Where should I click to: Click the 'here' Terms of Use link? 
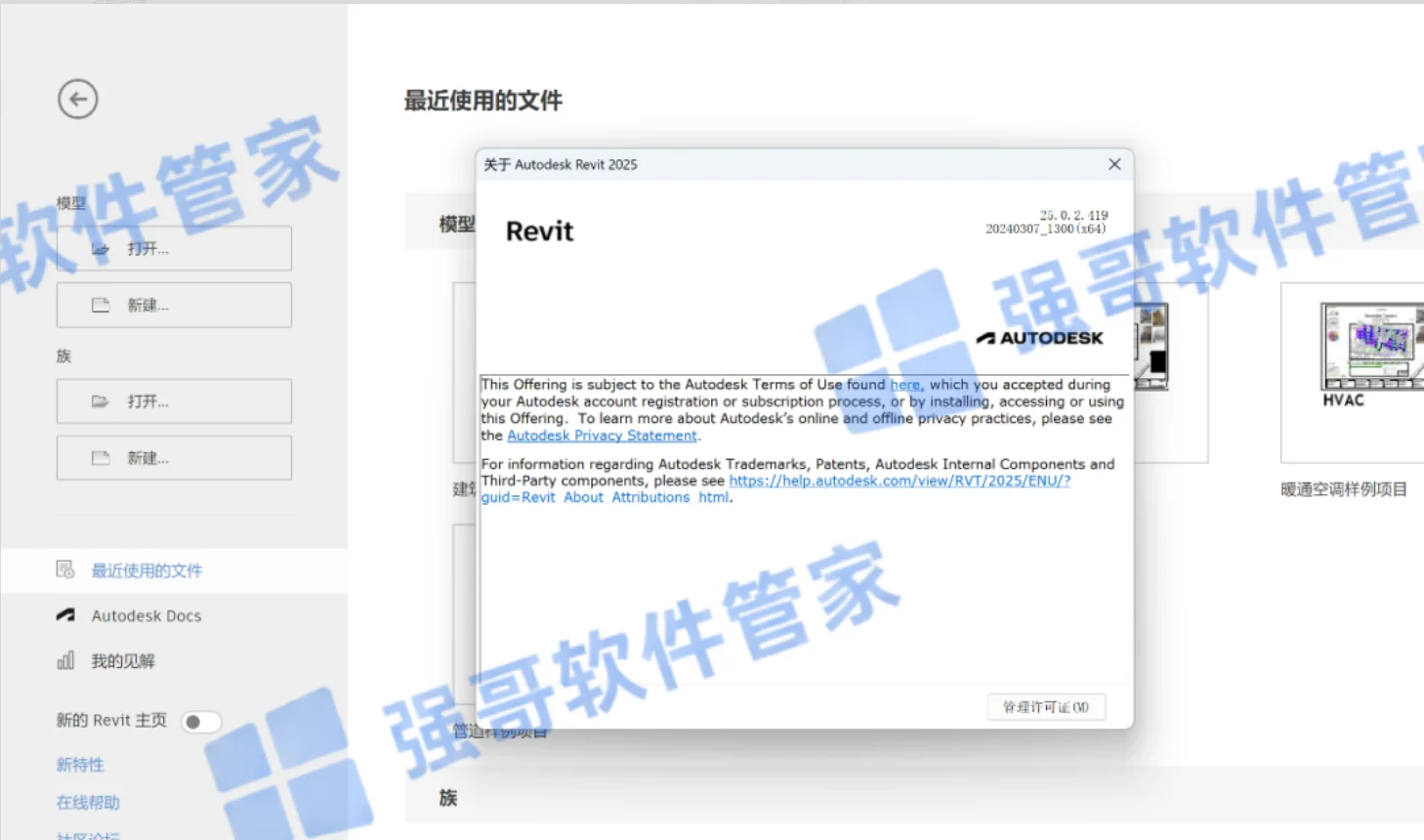point(905,385)
